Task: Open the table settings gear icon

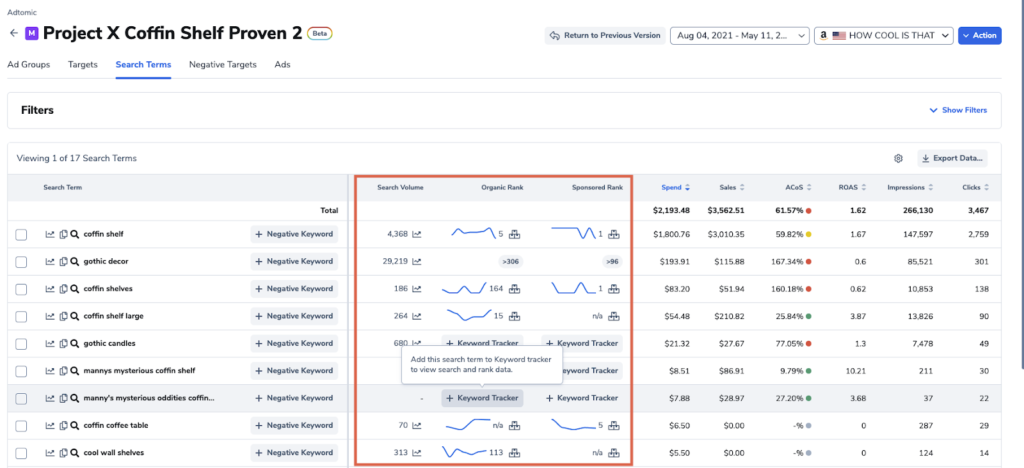Action: pos(898,158)
